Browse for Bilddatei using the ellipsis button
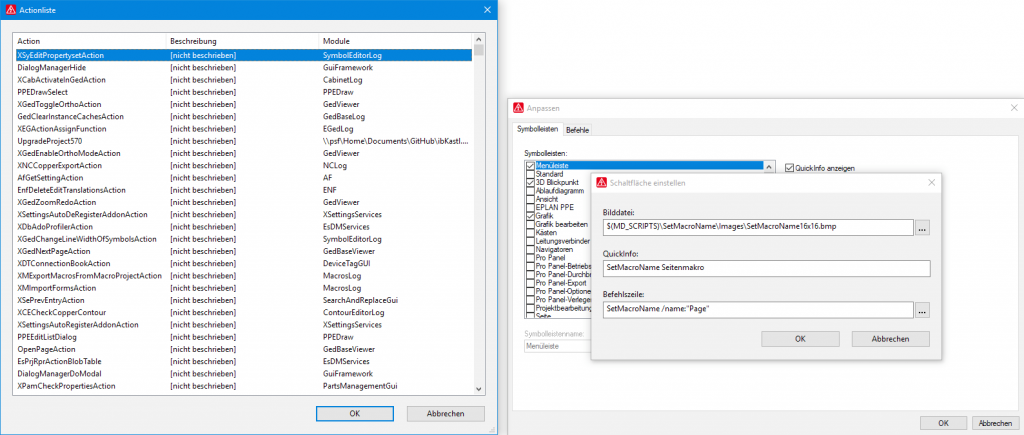 point(922,228)
